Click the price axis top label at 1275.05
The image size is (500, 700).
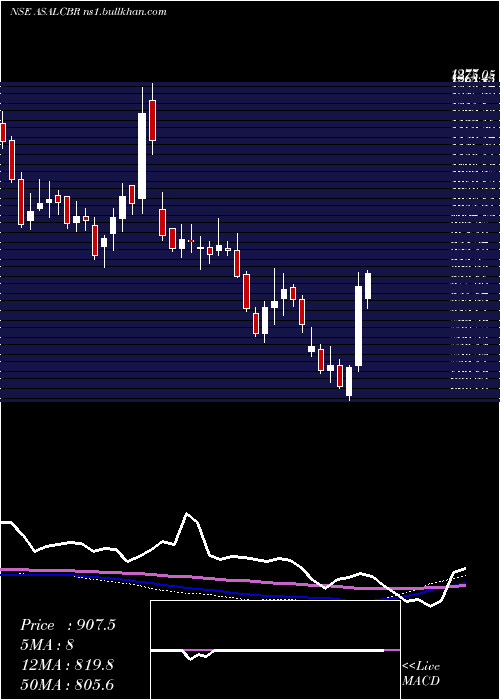coord(473,76)
